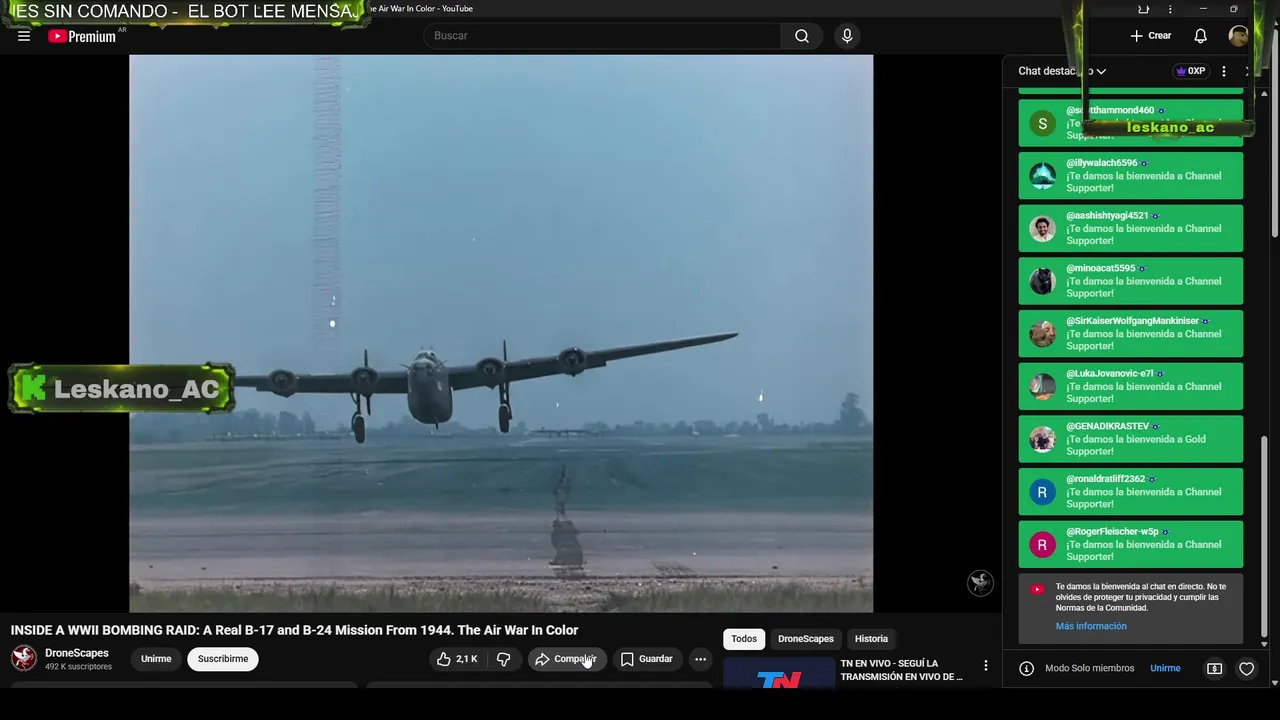
Task: Open the Crear create menu
Action: click(x=1151, y=36)
